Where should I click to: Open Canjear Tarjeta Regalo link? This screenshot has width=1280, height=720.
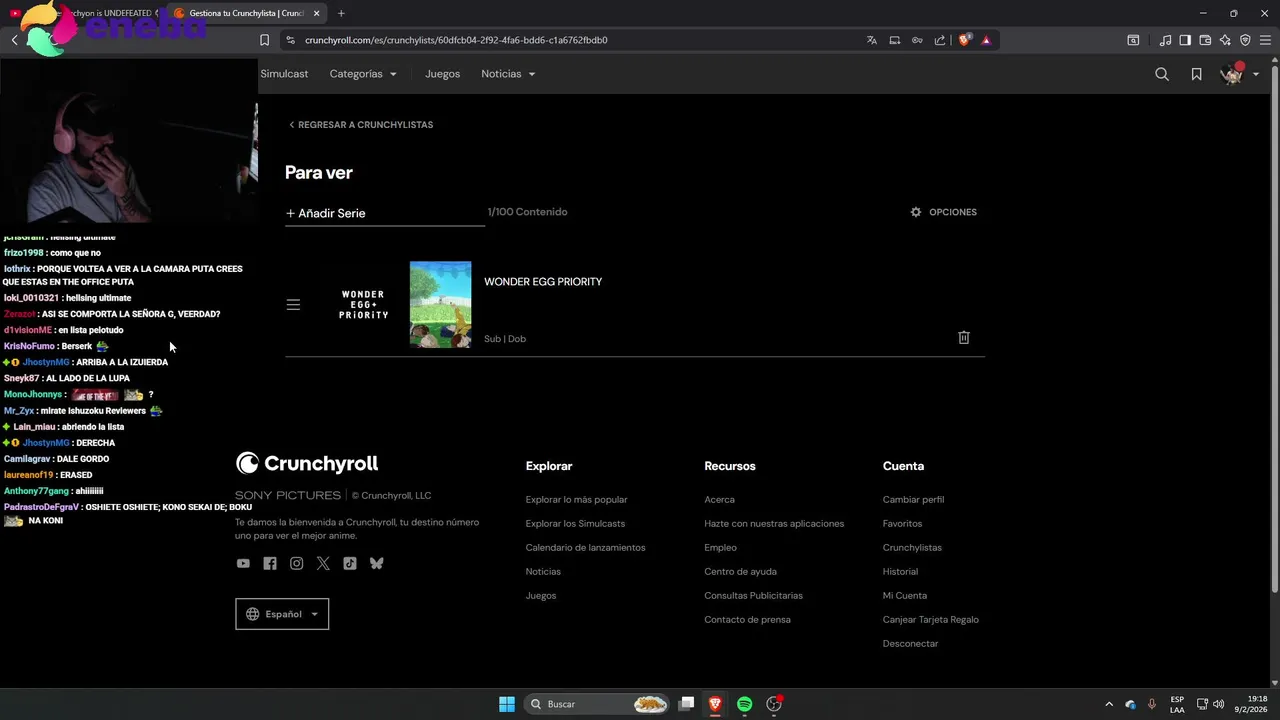coord(931,620)
